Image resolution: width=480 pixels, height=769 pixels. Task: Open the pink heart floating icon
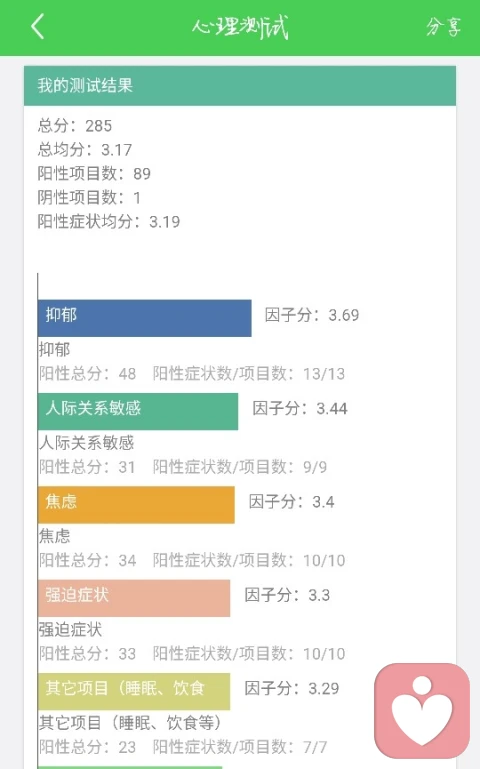pyautogui.click(x=422, y=711)
